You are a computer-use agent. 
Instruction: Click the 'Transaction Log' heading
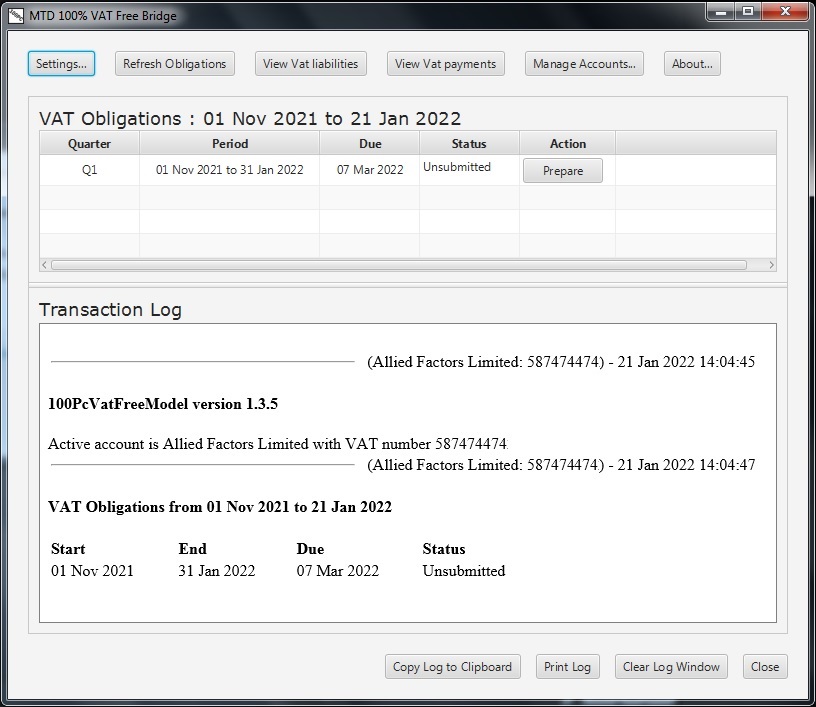click(x=110, y=310)
